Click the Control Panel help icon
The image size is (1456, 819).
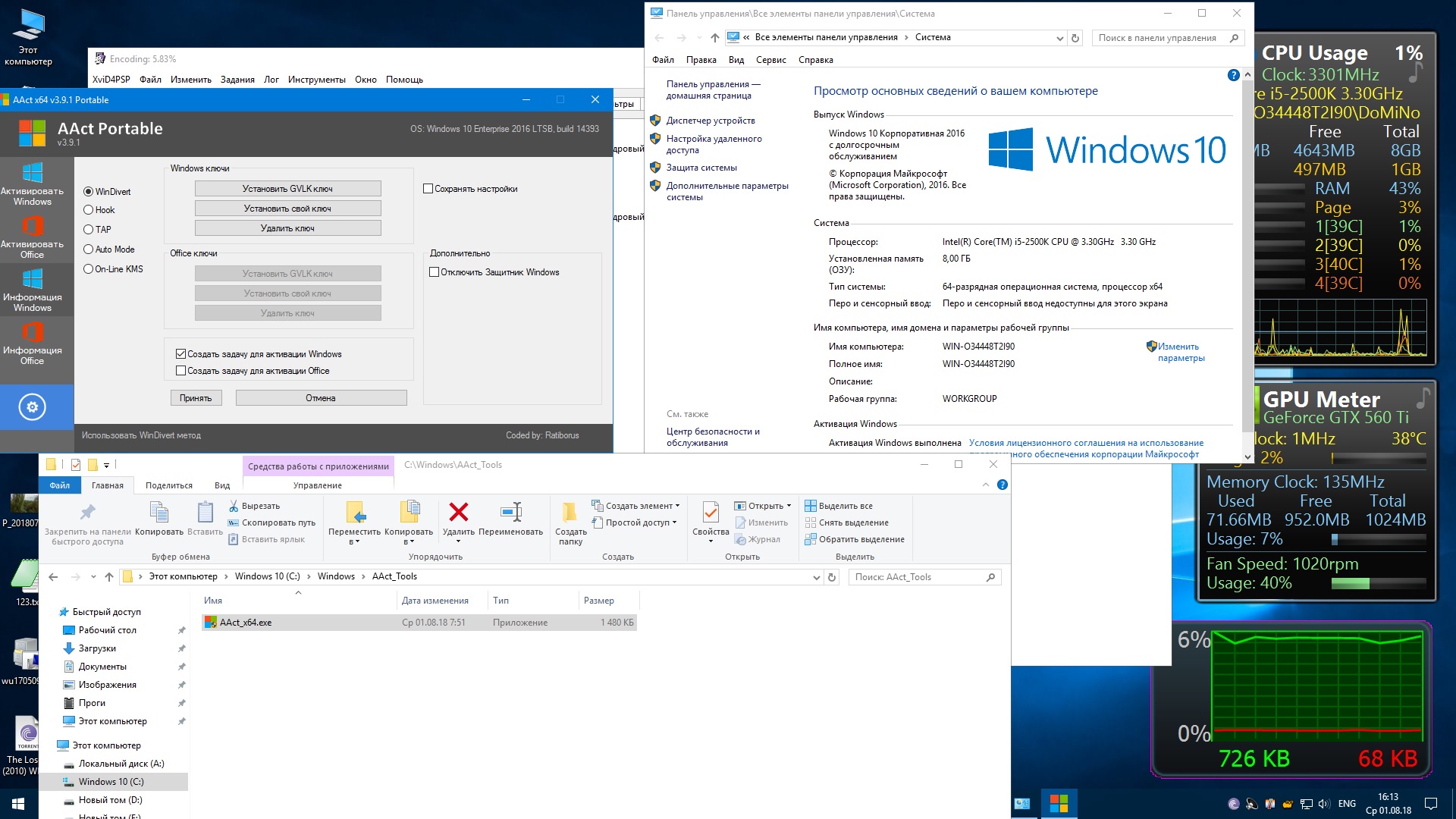click(x=1233, y=75)
